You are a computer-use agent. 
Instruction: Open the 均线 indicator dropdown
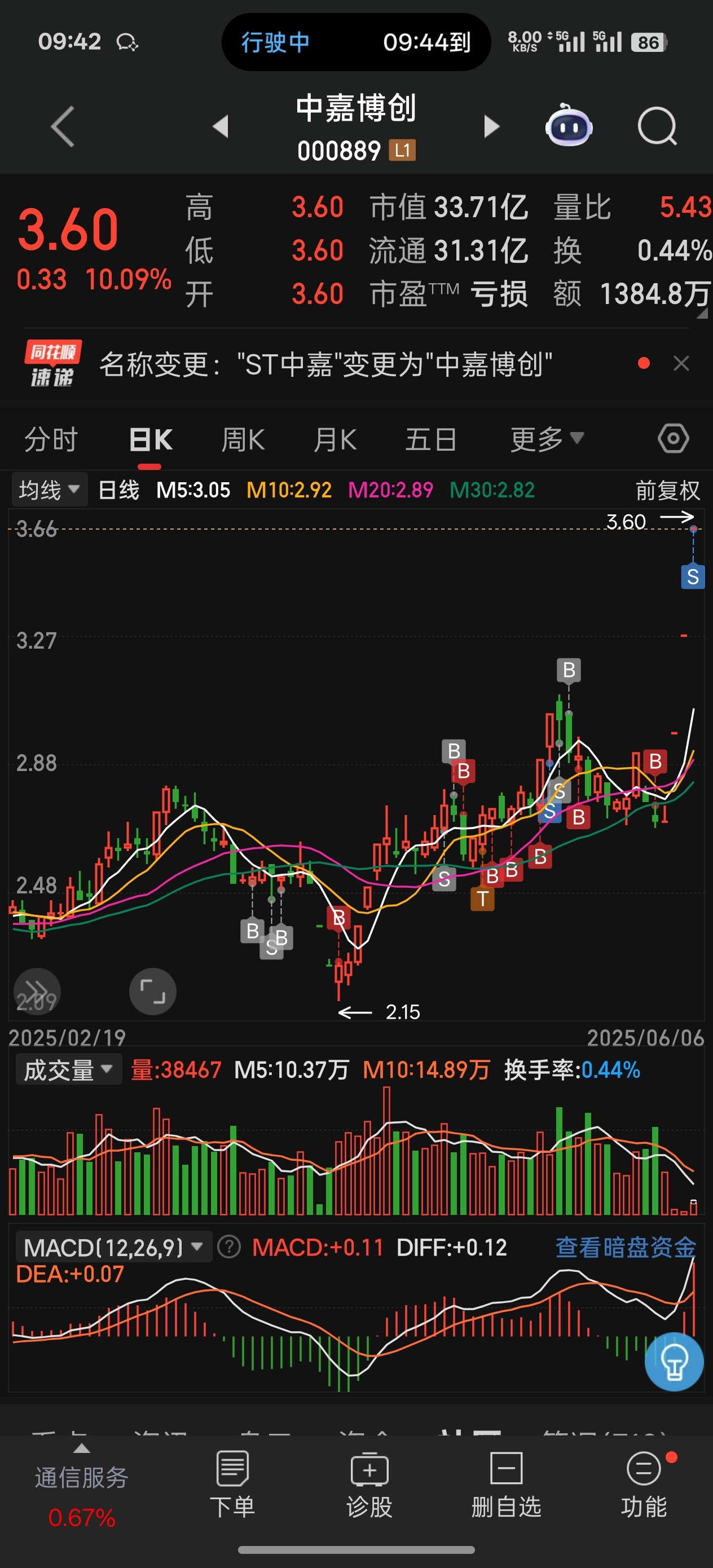point(49,490)
